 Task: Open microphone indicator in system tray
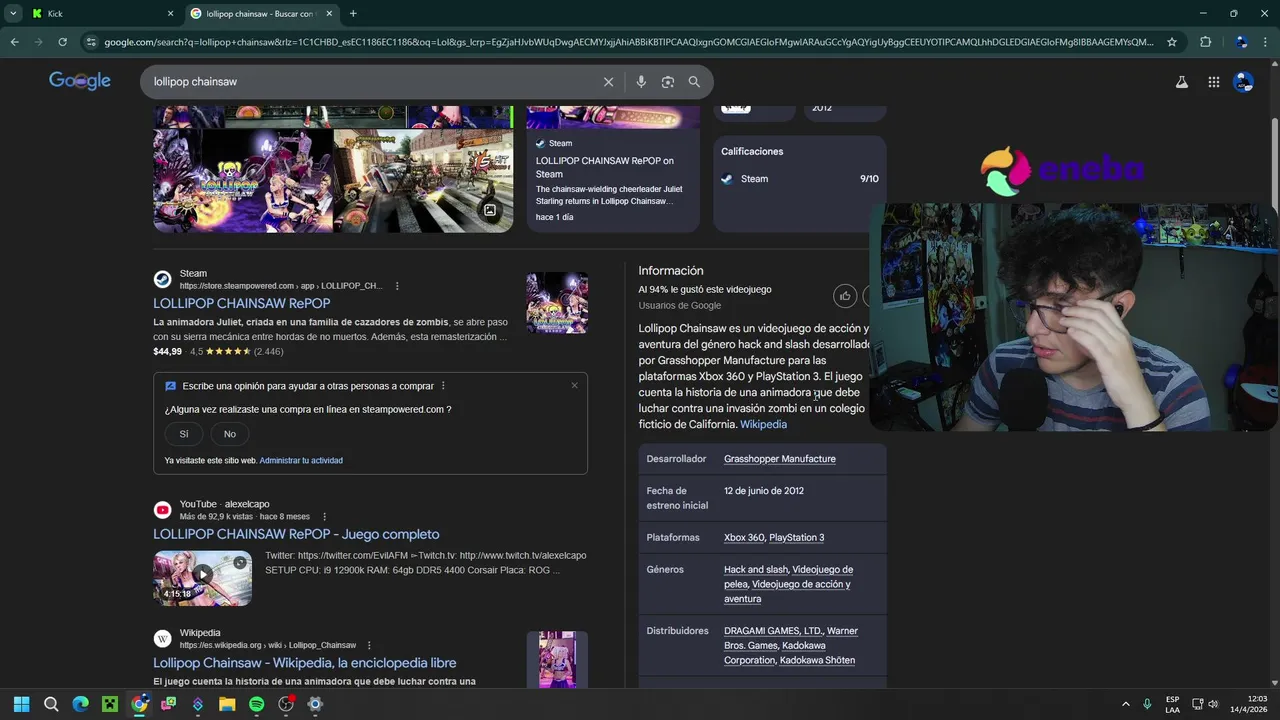pyautogui.click(x=1147, y=704)
